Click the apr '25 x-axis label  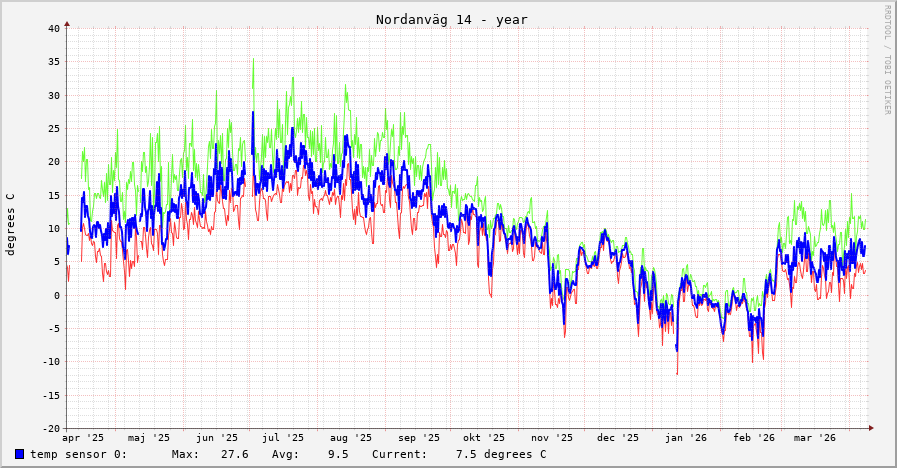click(x=83, y=438)
